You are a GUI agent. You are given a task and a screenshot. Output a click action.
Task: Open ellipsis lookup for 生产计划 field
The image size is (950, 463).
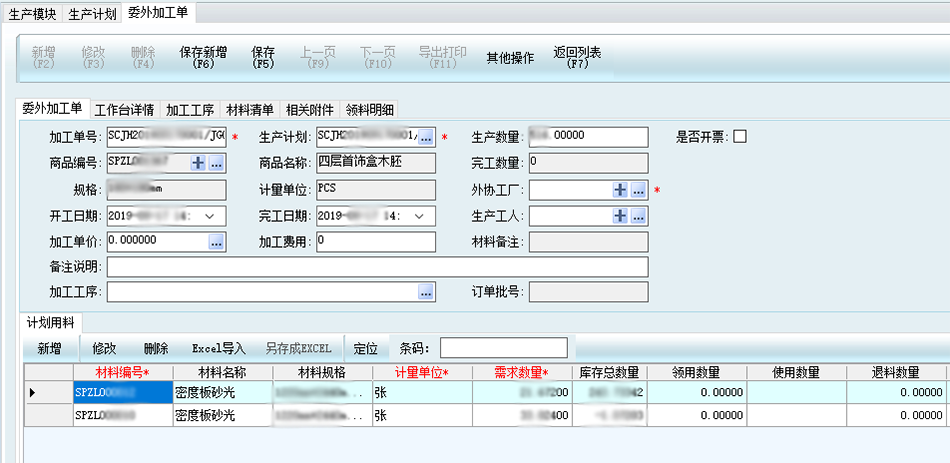(426, 138)
